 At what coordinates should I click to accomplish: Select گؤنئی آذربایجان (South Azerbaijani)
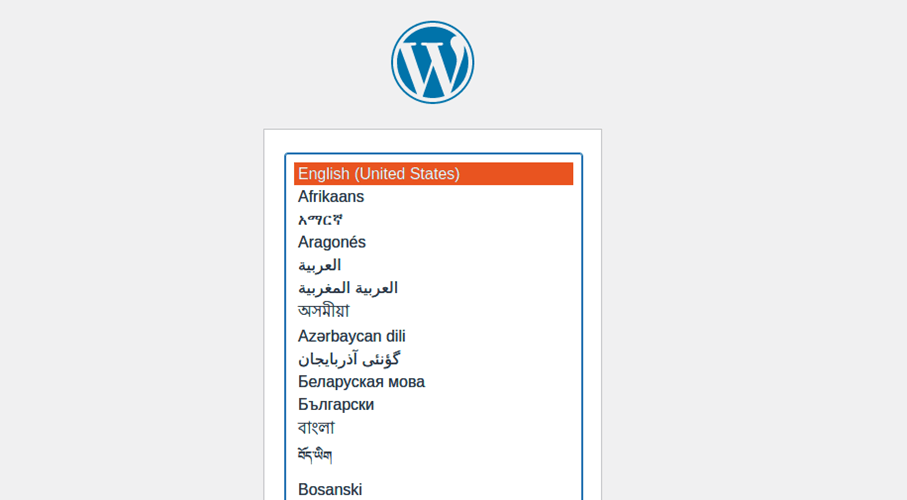pyautogui.click(x=433, y=359)
